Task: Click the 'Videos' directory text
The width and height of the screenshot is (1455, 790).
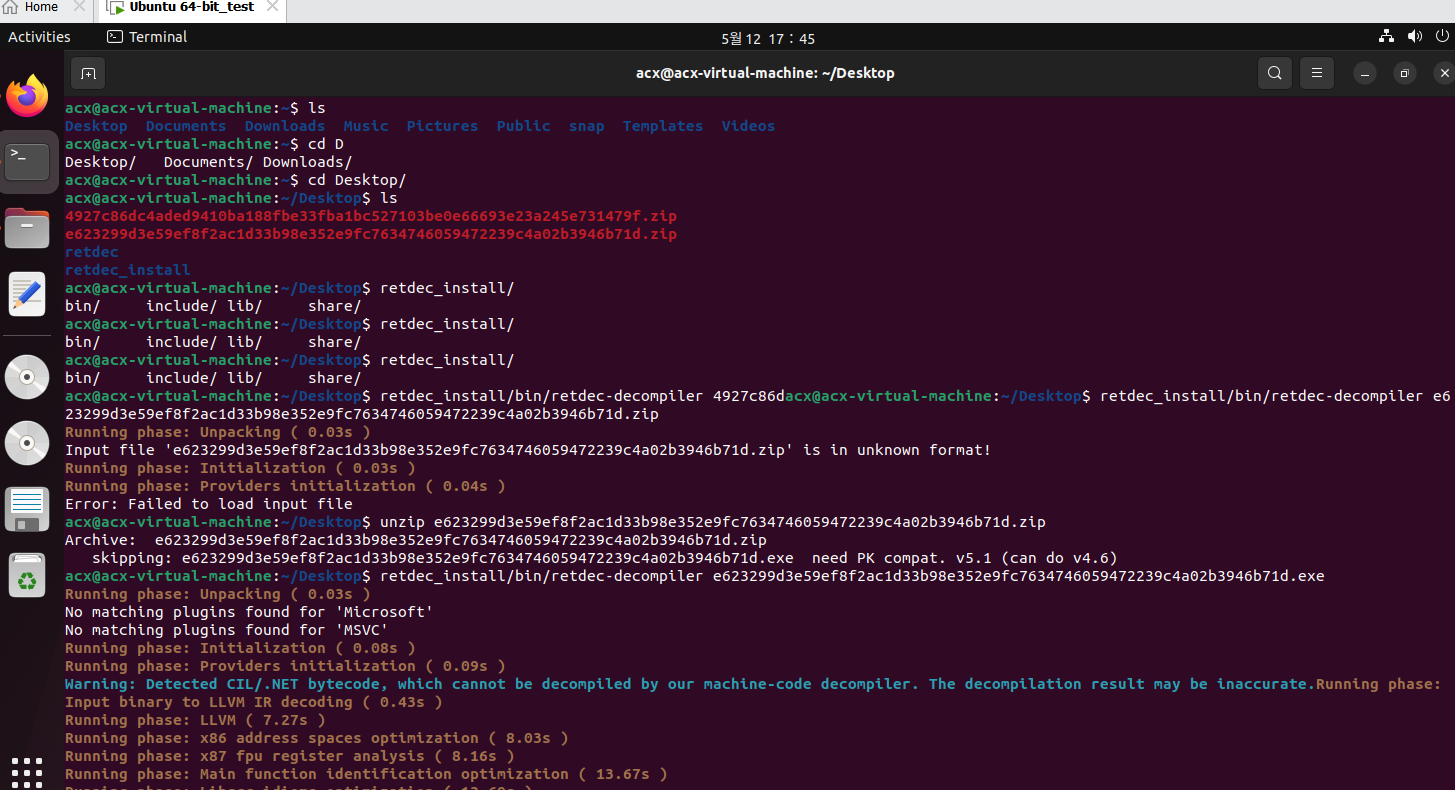Action: pos(748,126)
